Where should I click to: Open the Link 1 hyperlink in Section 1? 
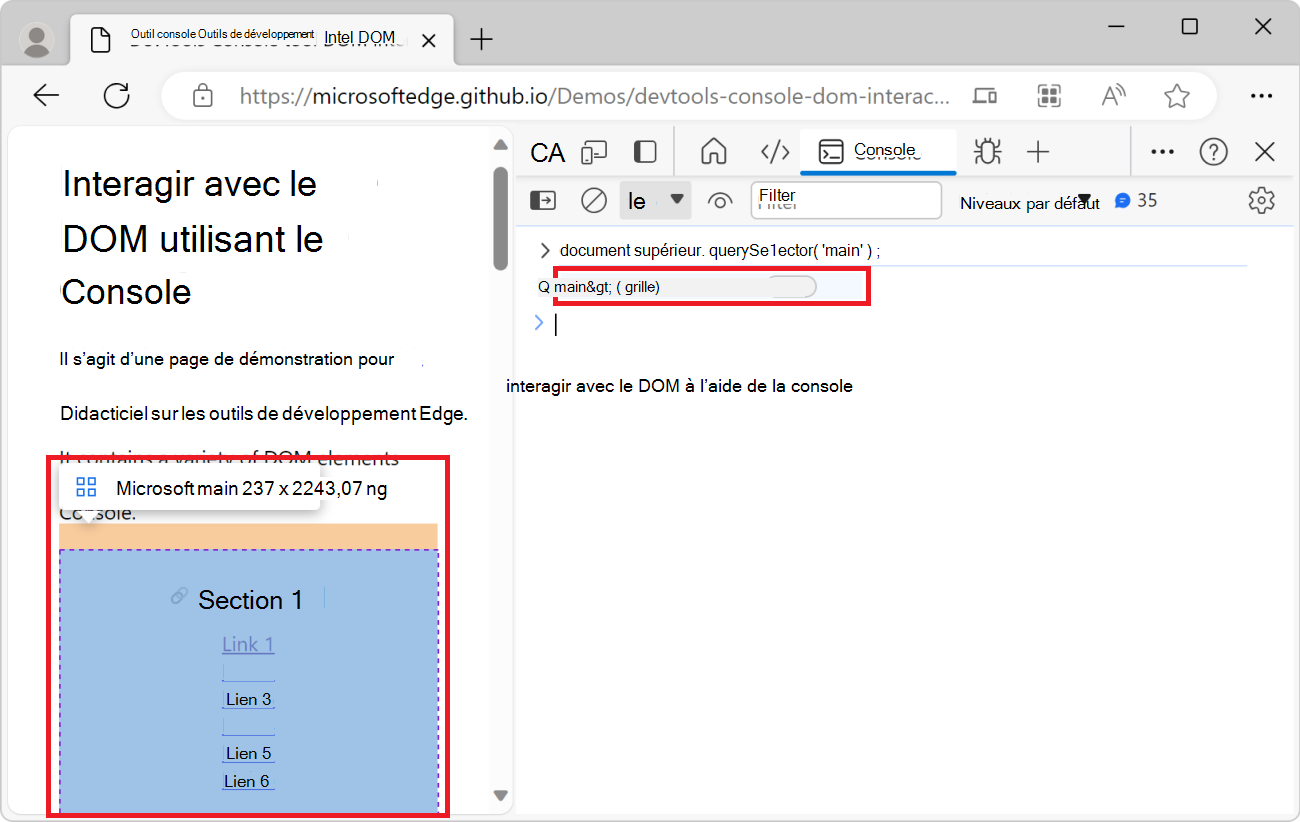click(248, 644)
